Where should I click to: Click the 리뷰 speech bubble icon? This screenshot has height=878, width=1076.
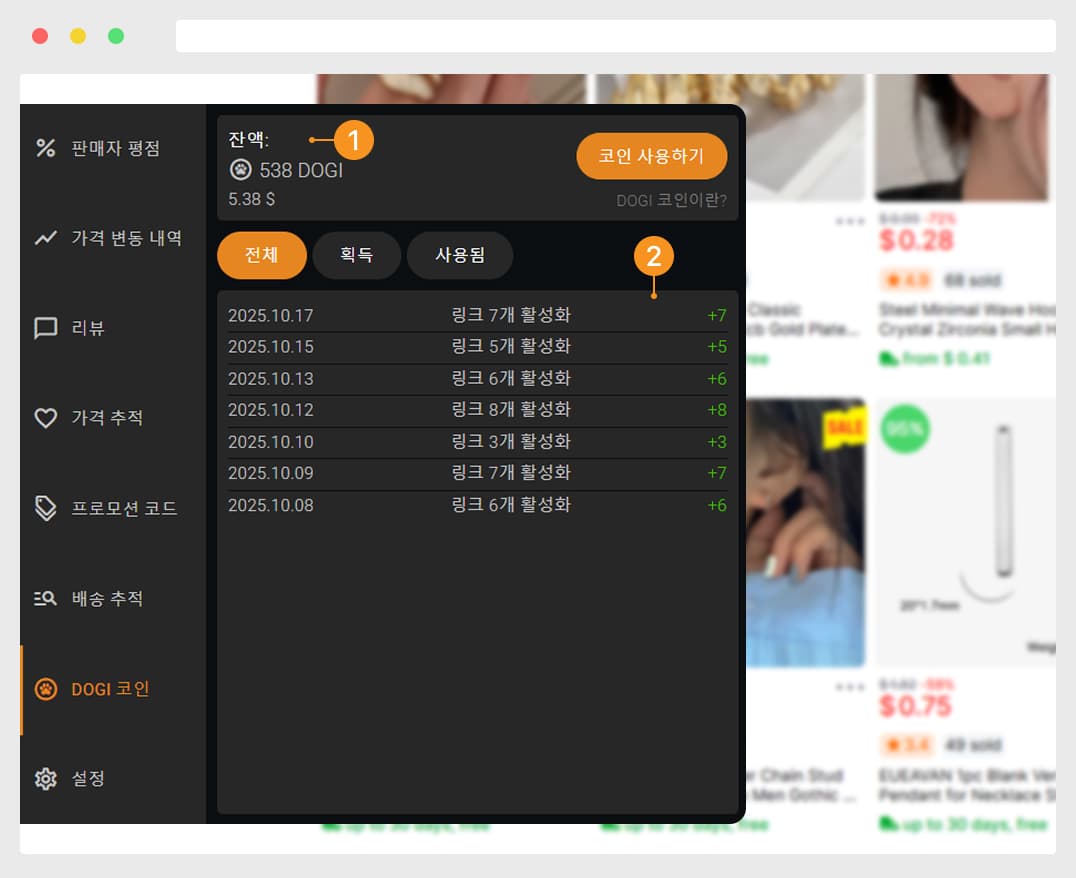(45, 328)
